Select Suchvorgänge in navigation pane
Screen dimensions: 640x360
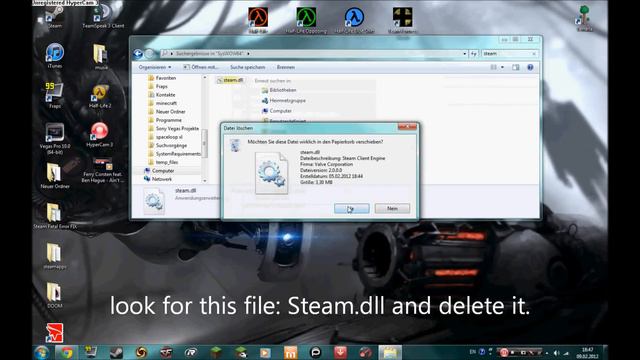pyautogui.click(x=167, y=145)
